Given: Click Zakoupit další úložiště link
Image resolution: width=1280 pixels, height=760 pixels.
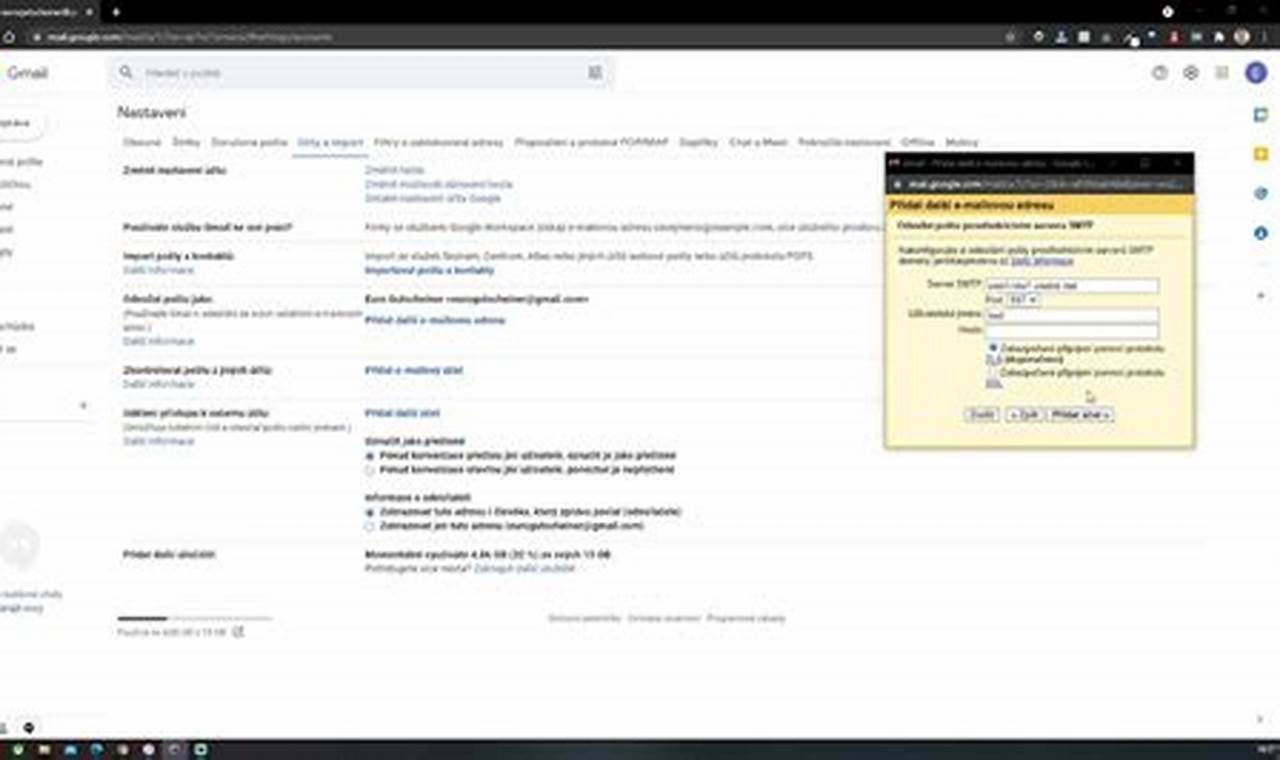Looking at the screenshot, I should click(x=525, y=569).
